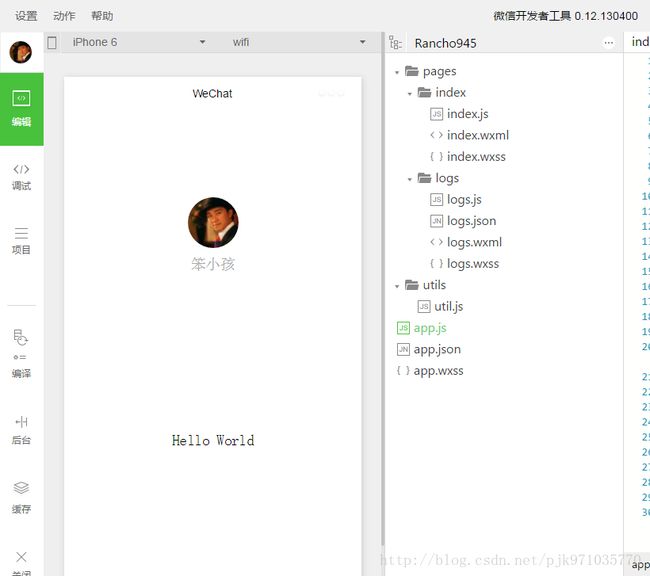This screenshot has height=576, width=650.
Task: Click the braces icon beside app.wxss
Action: point(403,370)
